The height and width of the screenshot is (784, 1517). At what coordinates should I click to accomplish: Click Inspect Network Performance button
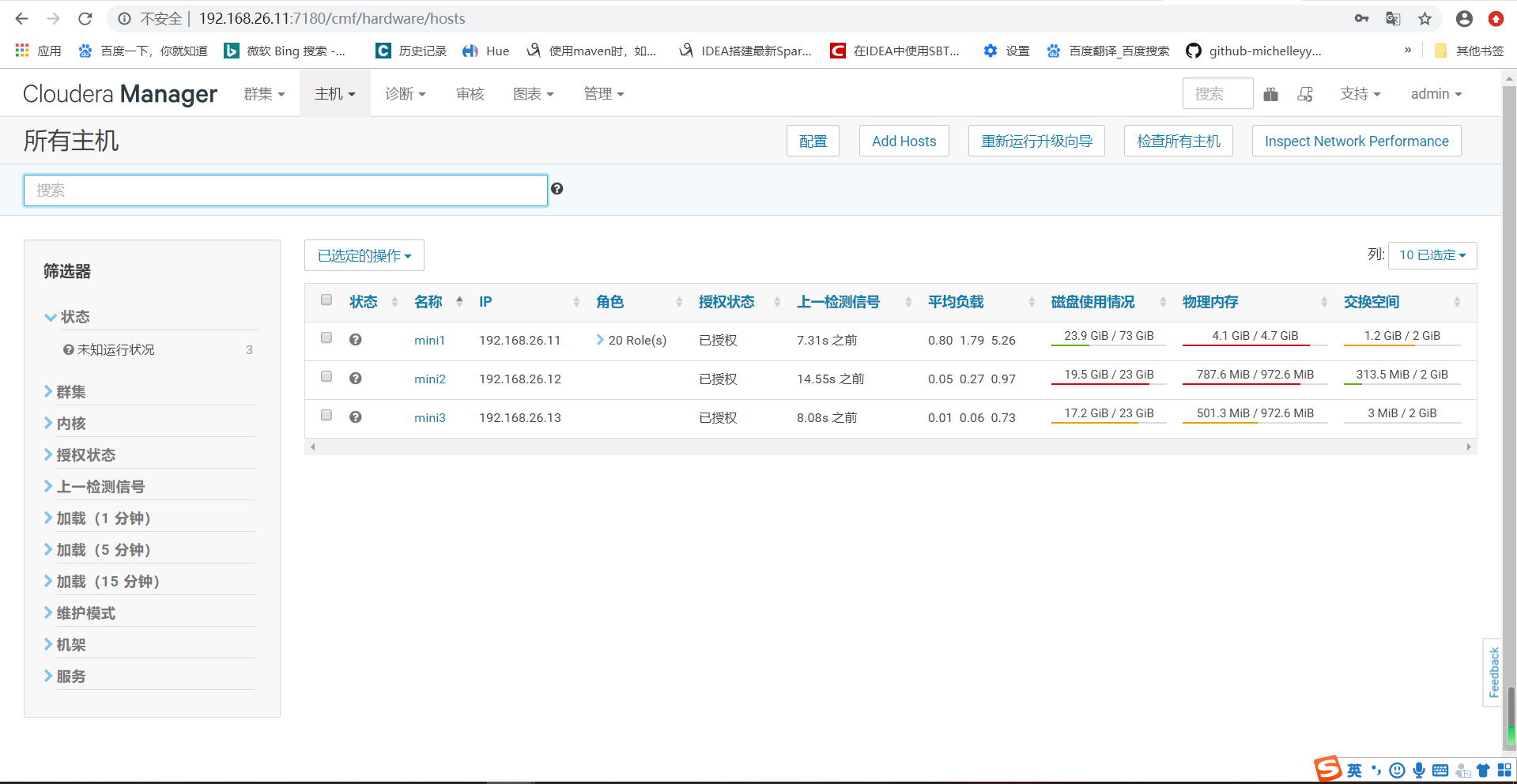[x=1357, y=141]
